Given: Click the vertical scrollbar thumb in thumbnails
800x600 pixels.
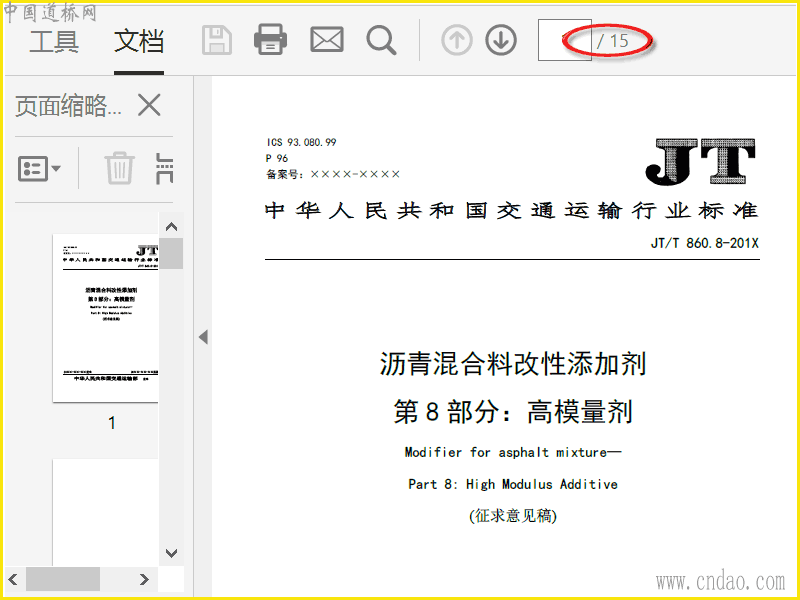Looking at the screenshot, I should [x=171, y=254].
